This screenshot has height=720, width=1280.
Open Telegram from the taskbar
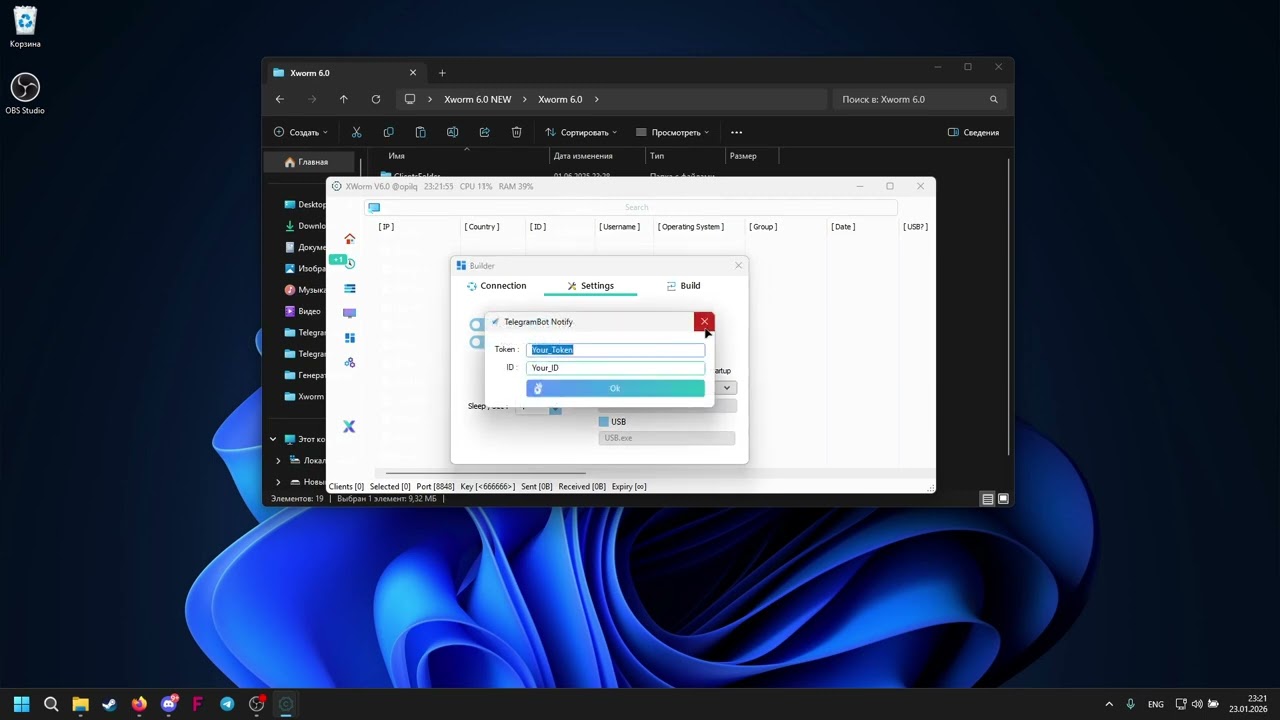227,704
